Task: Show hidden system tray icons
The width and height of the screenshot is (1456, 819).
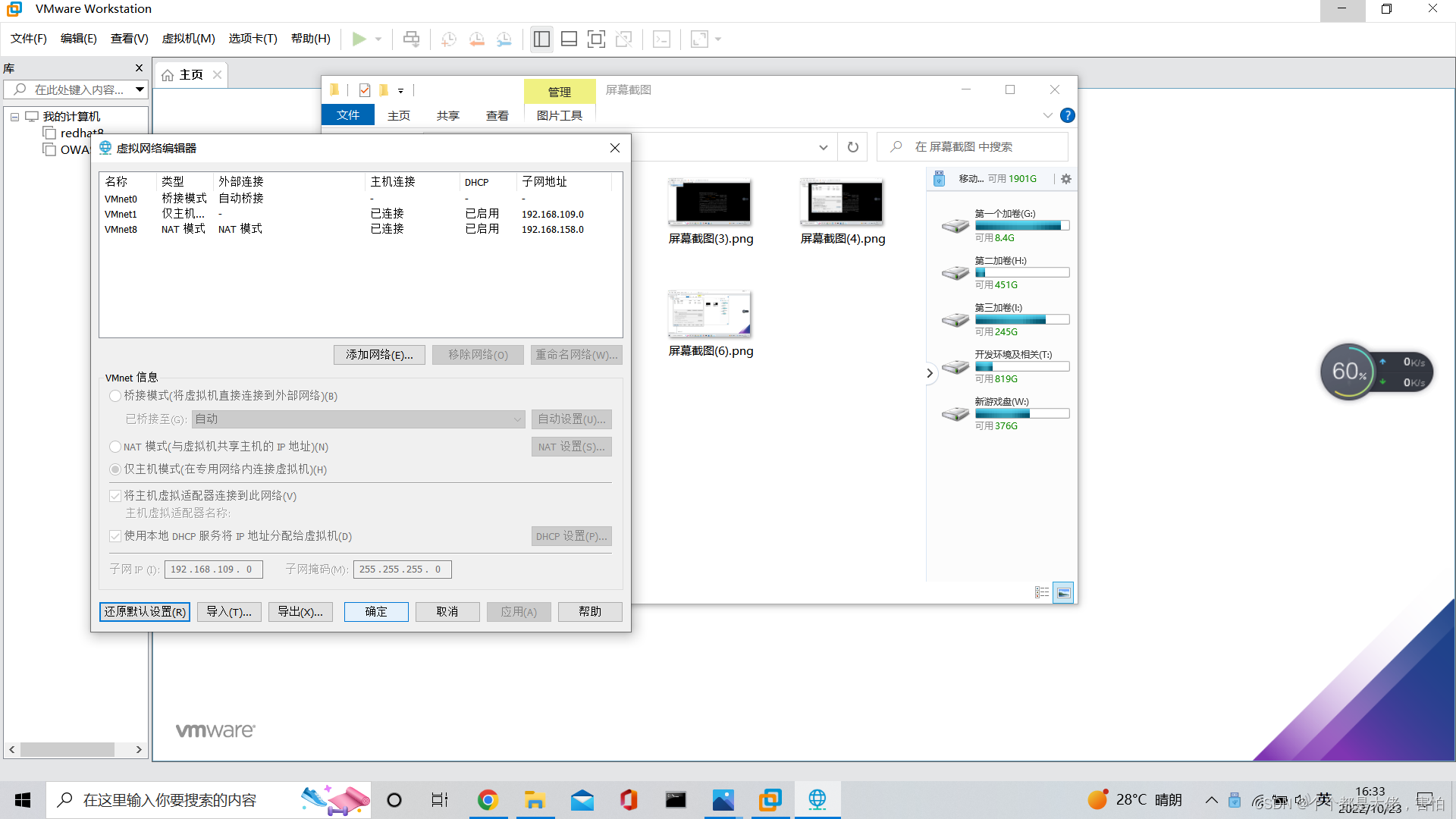Action: click(x=1212, y=800)
